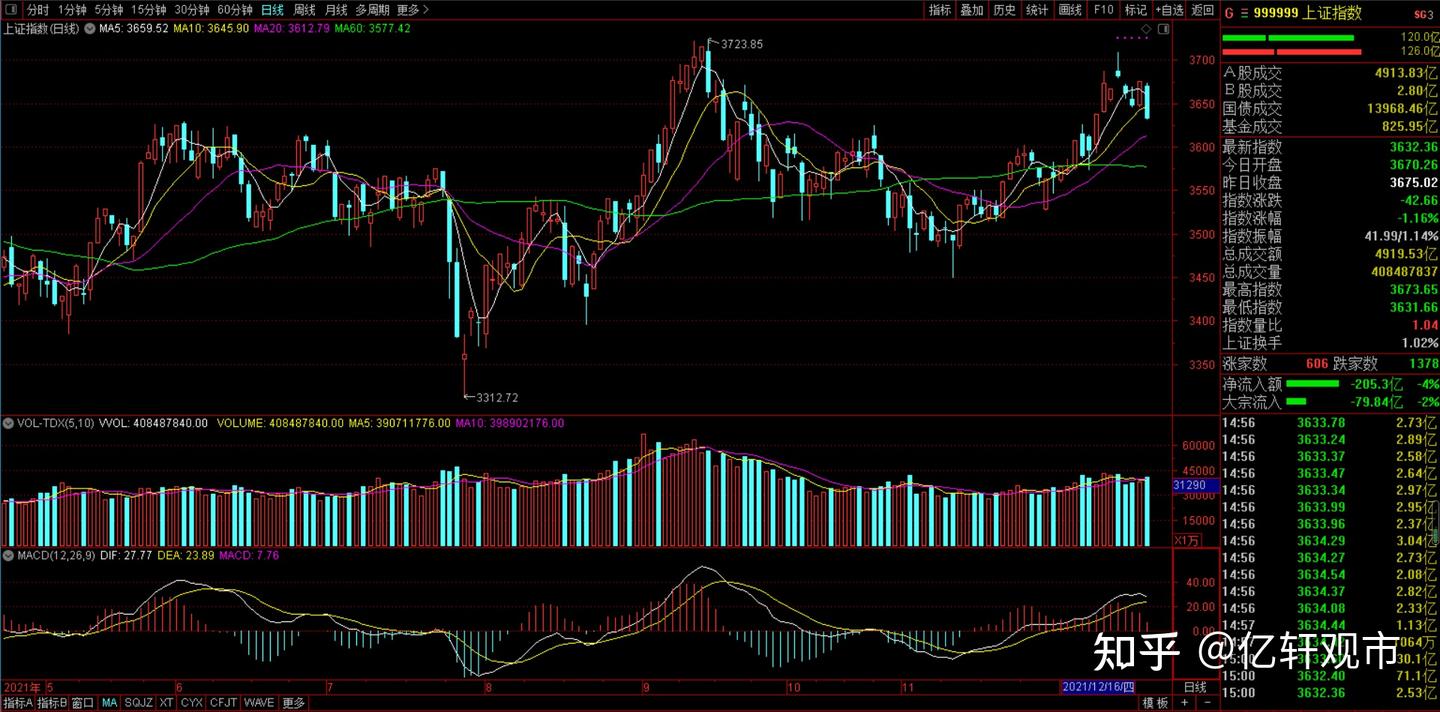Viewport: 1440px width, 712px height.
Task: Click the 指标 indicator button
Action: (940, 10)
